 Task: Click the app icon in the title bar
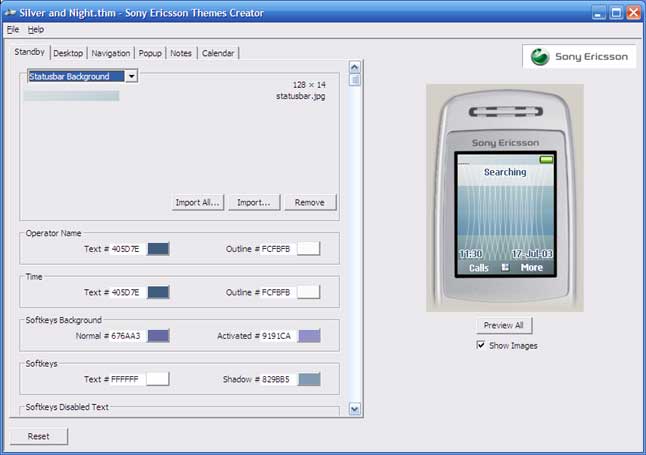pos(10,13)
